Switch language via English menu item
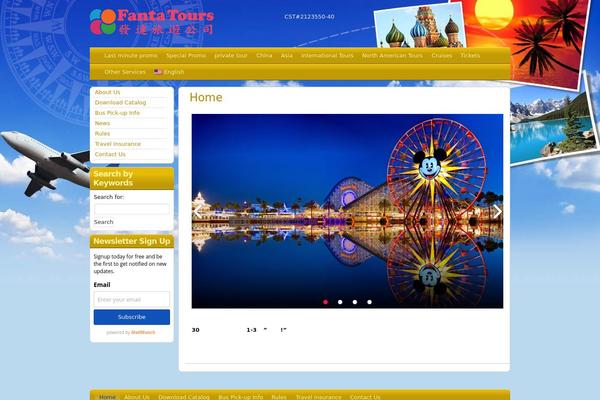The image size is (600, 400). click(x=174, y=72)
